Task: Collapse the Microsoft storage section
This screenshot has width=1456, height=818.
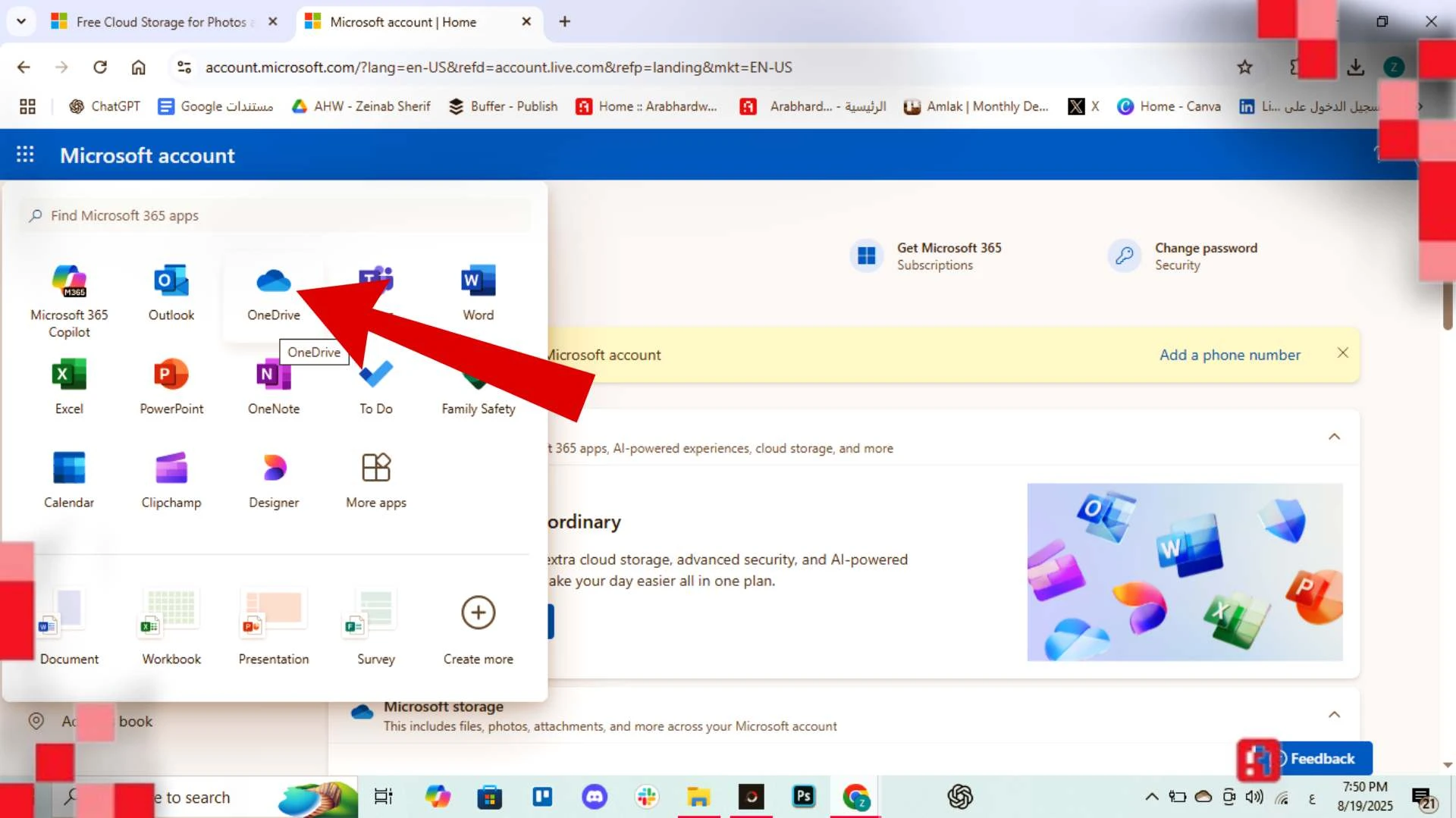Action: [1334, 715]
